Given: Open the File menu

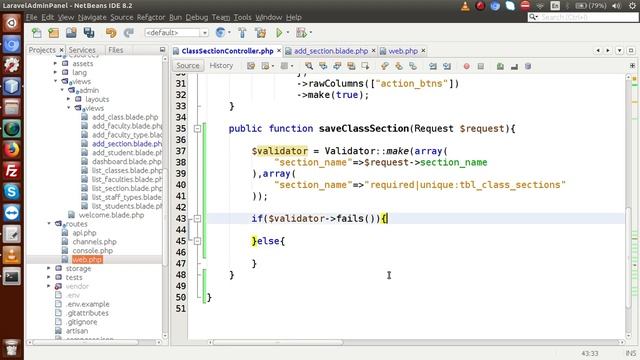Looking at the screenshot, I should pyautogui.click(x=31, y=17).
